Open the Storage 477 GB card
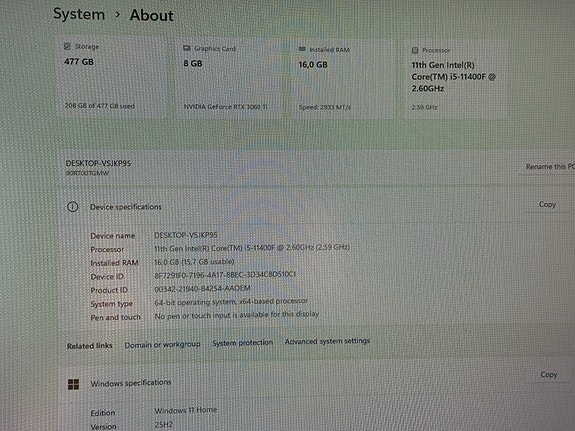 111,77
